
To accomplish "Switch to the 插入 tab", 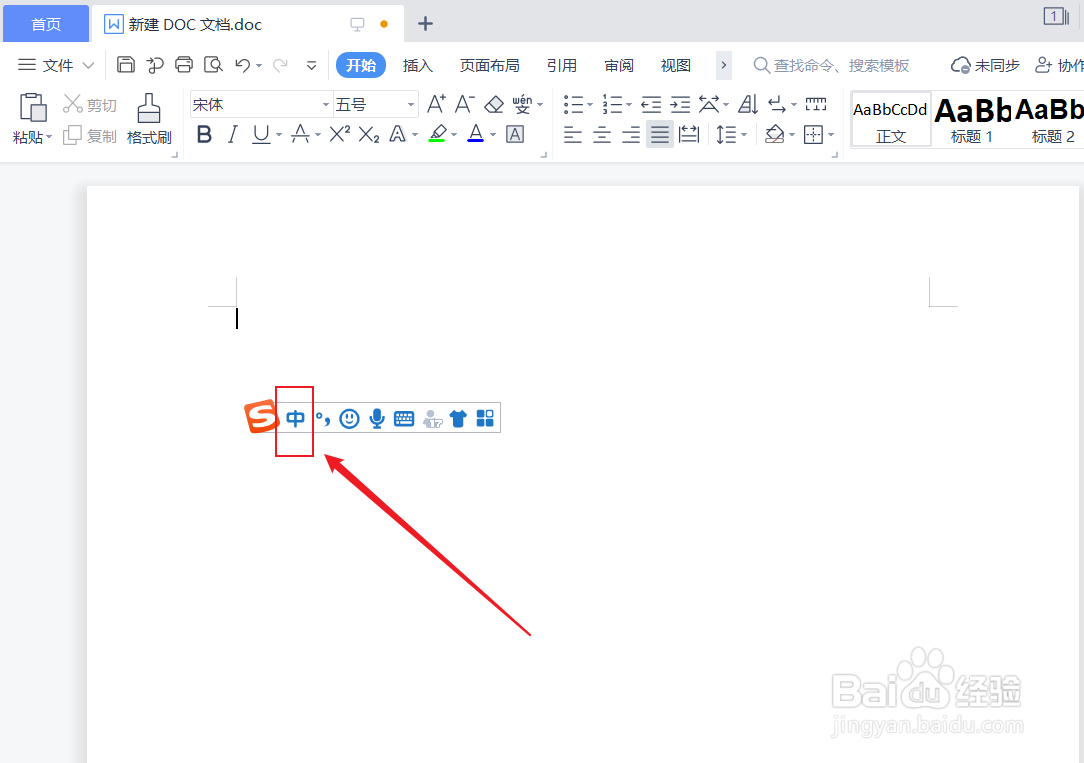I will click(x=418, y=65).
